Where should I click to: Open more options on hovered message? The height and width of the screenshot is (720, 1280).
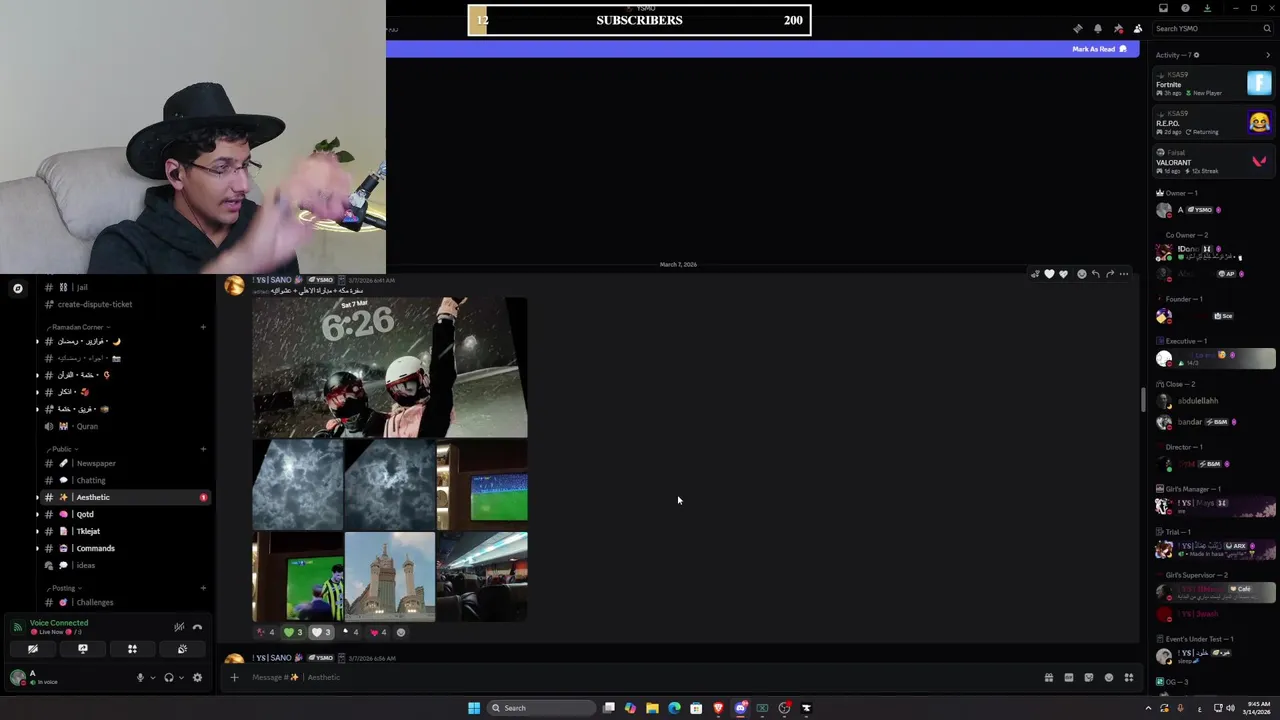point(1124,274)
